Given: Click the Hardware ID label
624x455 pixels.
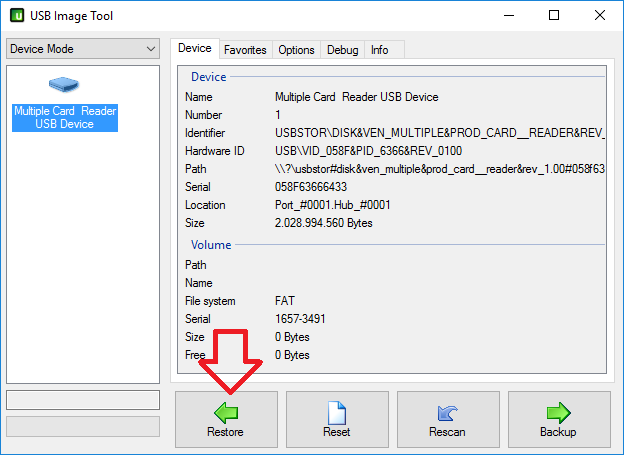Looking at the screenshot, I should coord(214,151).
